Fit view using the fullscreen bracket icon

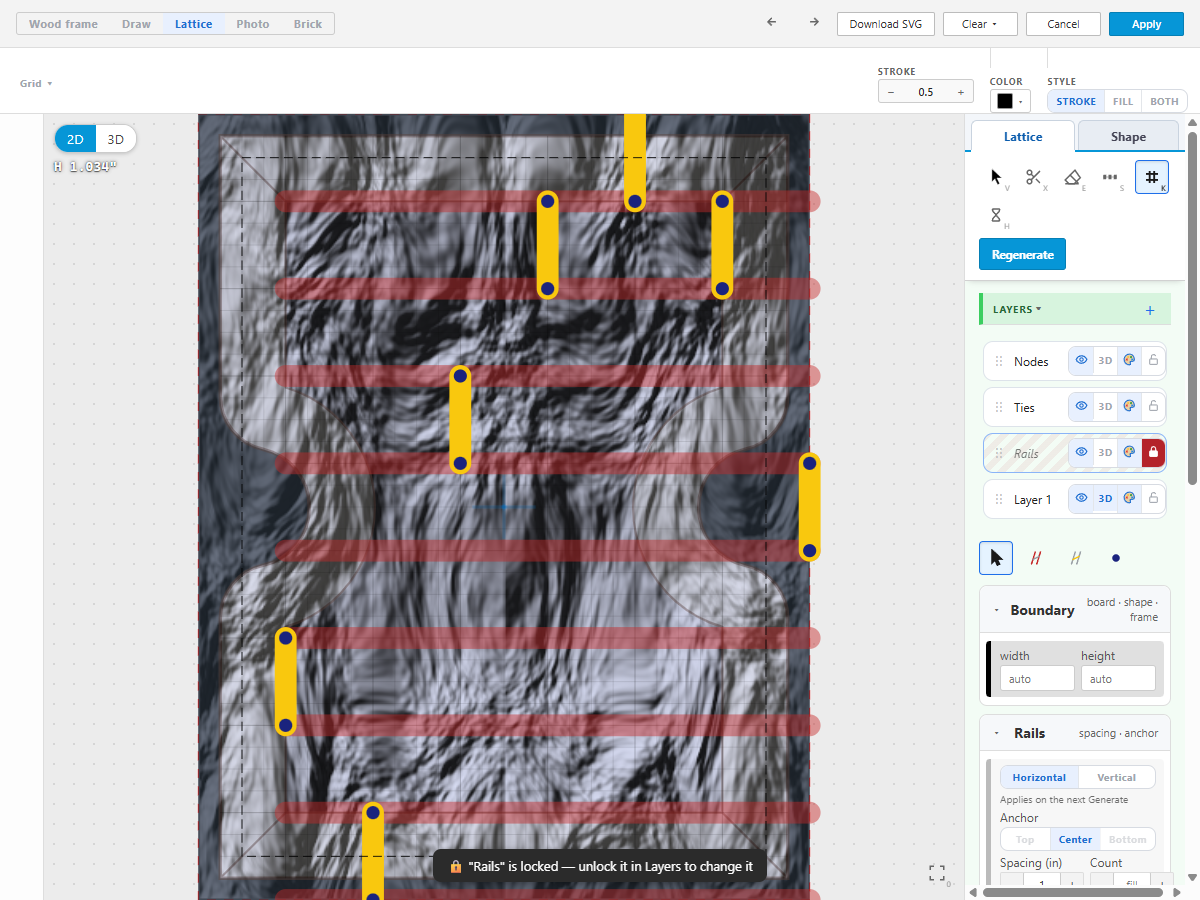pyautogui.click(x=937, y=873)
